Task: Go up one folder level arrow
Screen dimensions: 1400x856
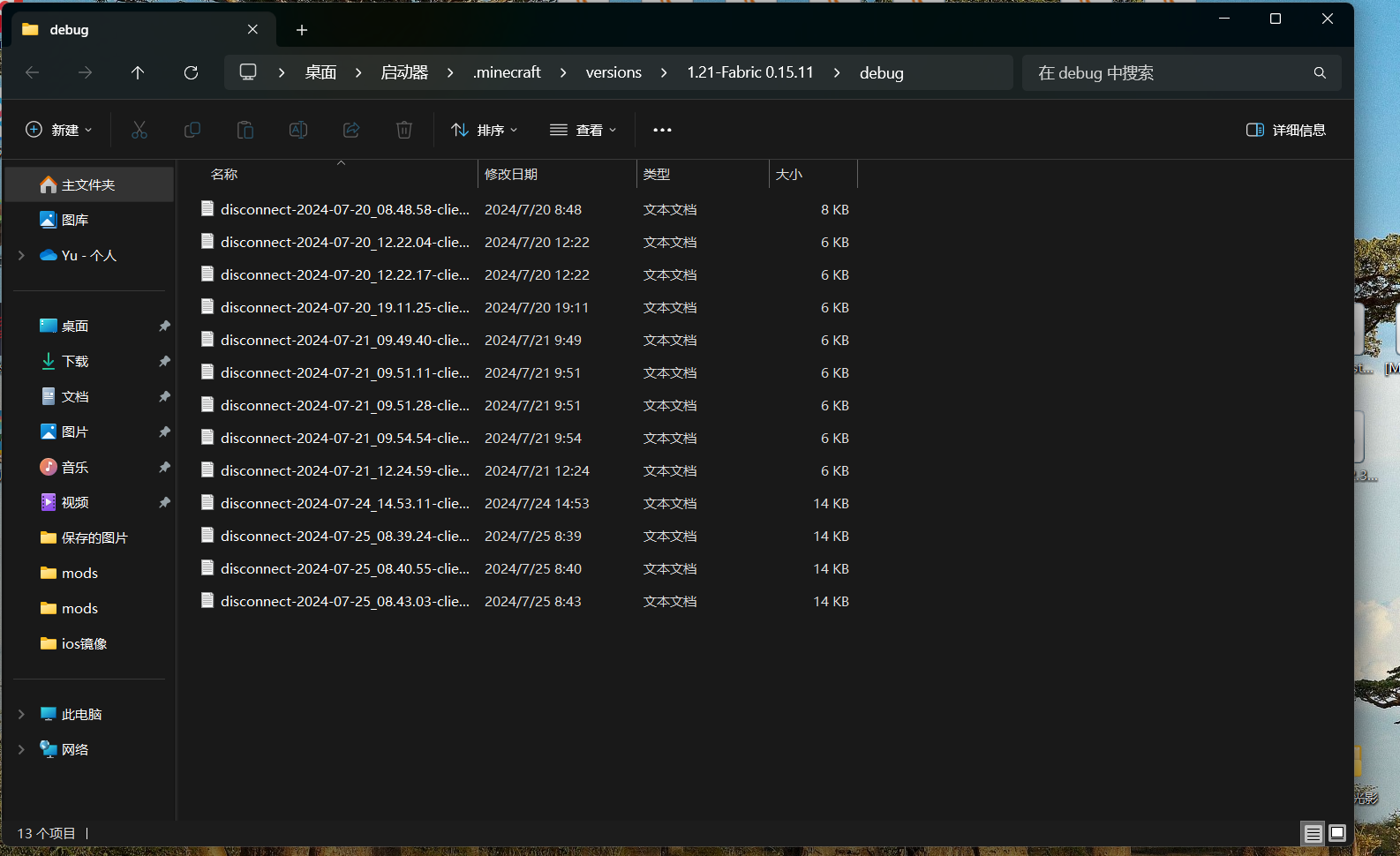Action: tap(138, 72)
